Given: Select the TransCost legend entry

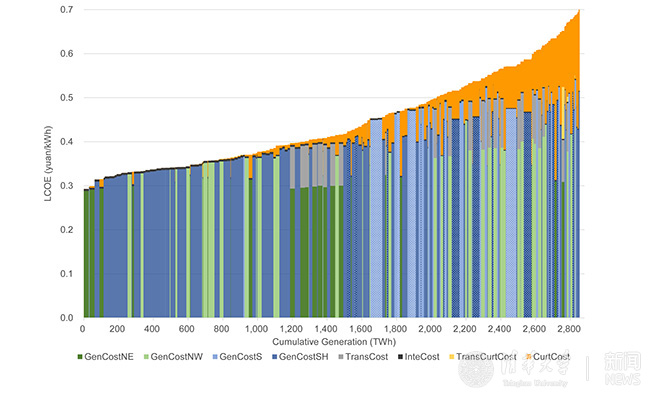Looking at the screenshot, I should tap(367, 356).
